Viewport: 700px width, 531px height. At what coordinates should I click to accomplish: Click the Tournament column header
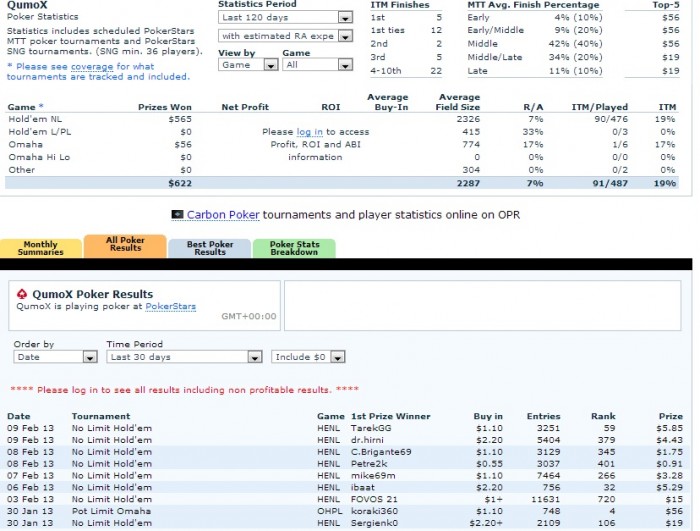(x=101, y=416)
